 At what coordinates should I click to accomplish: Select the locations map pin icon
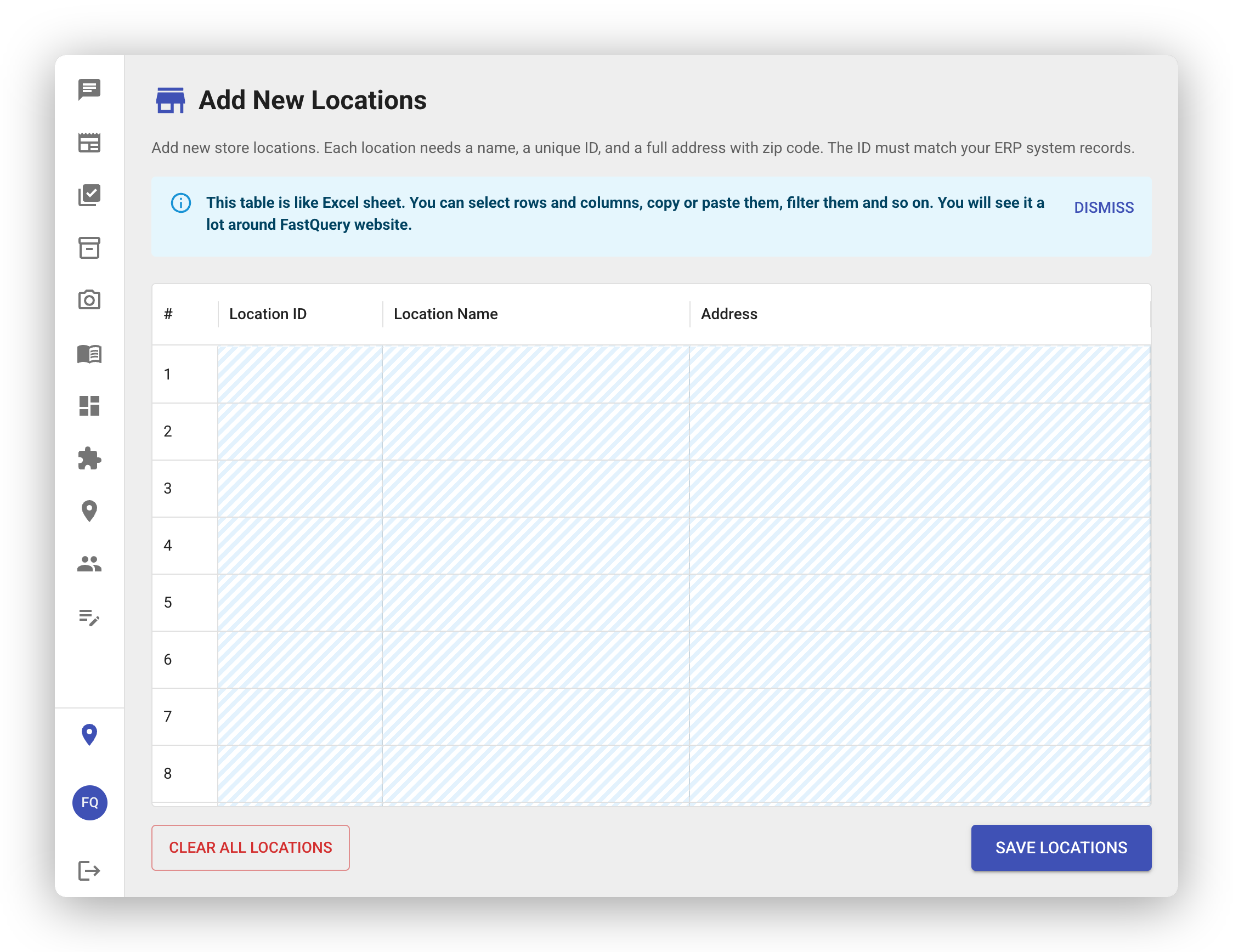pyautogui.click(x=89, y=511)
